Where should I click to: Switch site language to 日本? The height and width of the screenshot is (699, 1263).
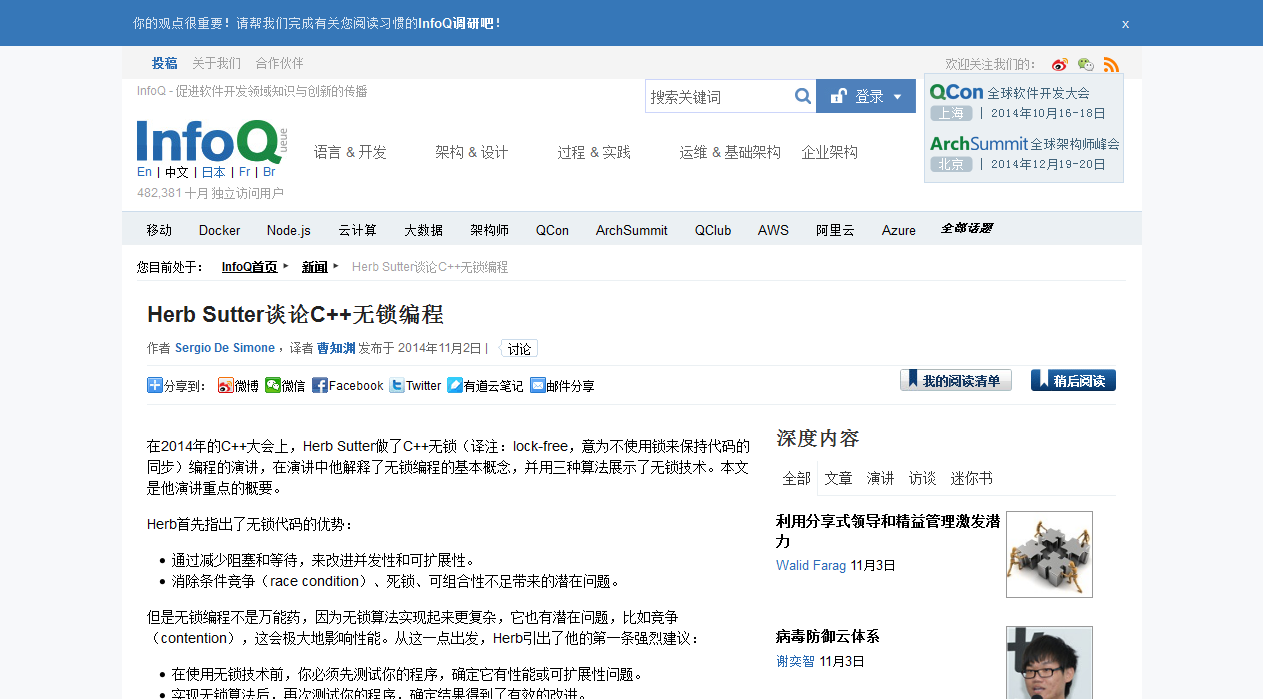213,172
